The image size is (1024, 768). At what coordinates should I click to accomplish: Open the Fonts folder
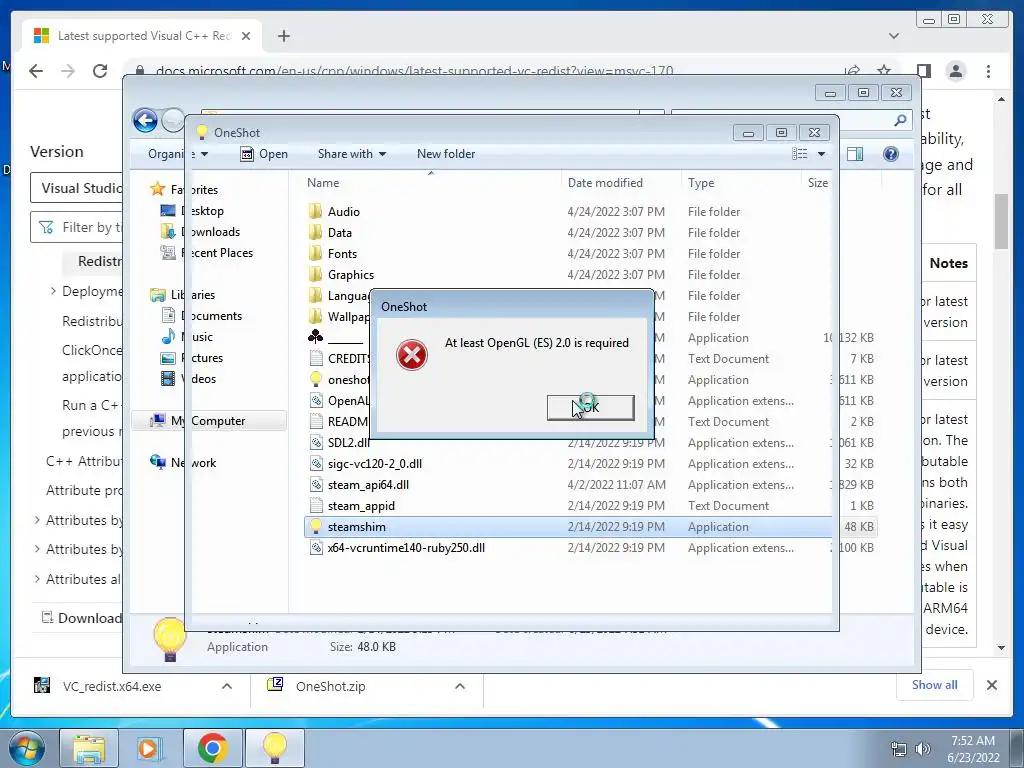342,253
